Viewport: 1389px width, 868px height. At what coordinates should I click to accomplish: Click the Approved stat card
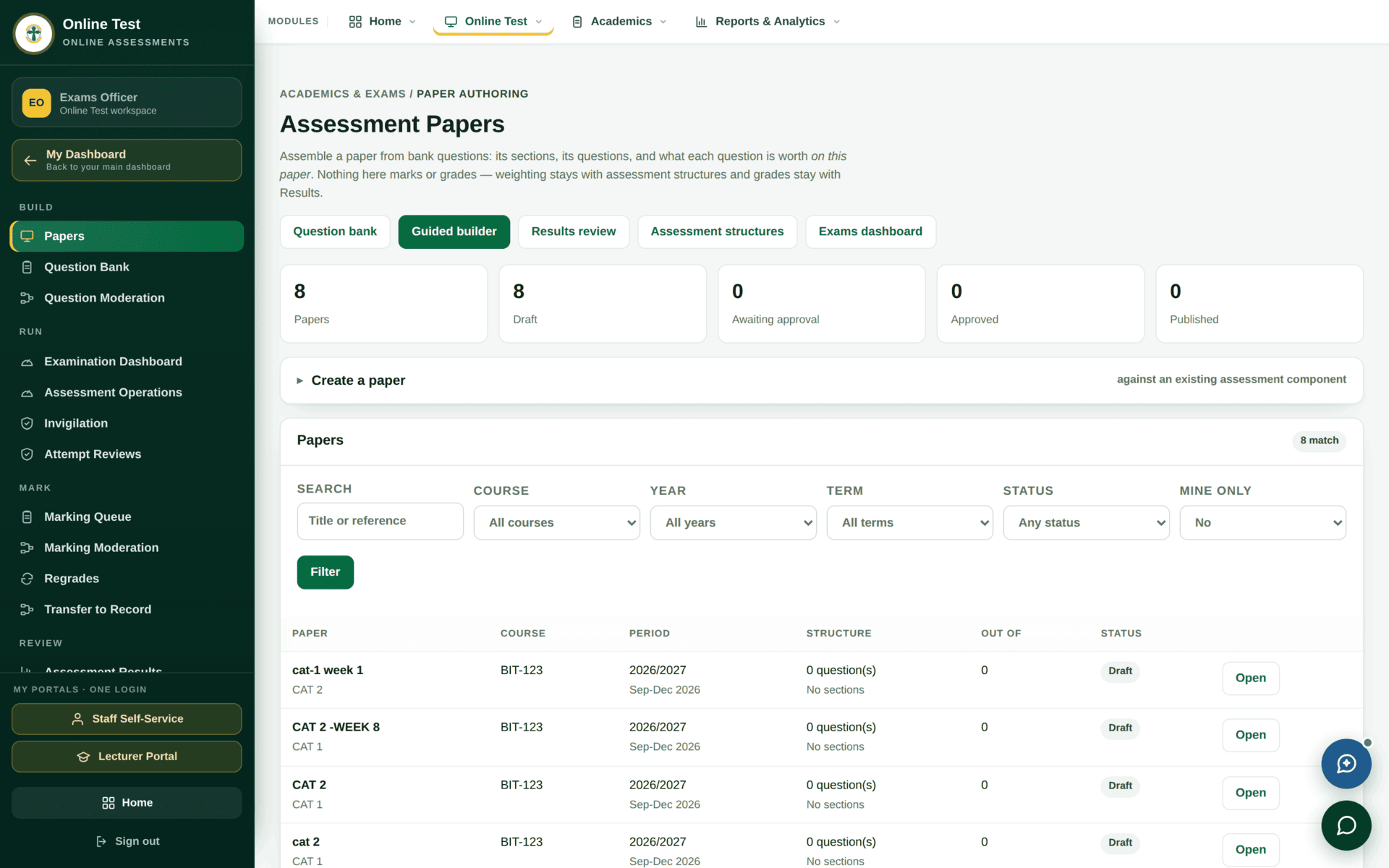1040,304
